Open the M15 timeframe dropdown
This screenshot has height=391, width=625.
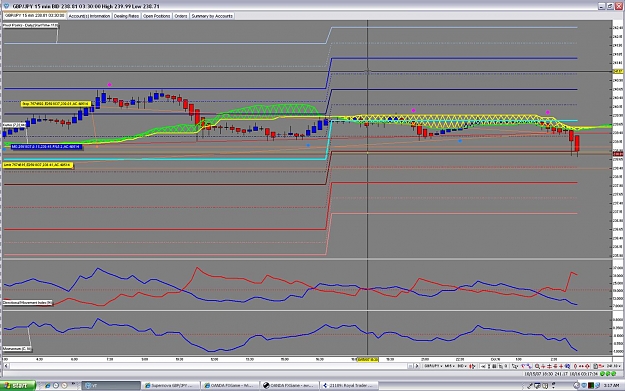450,366
